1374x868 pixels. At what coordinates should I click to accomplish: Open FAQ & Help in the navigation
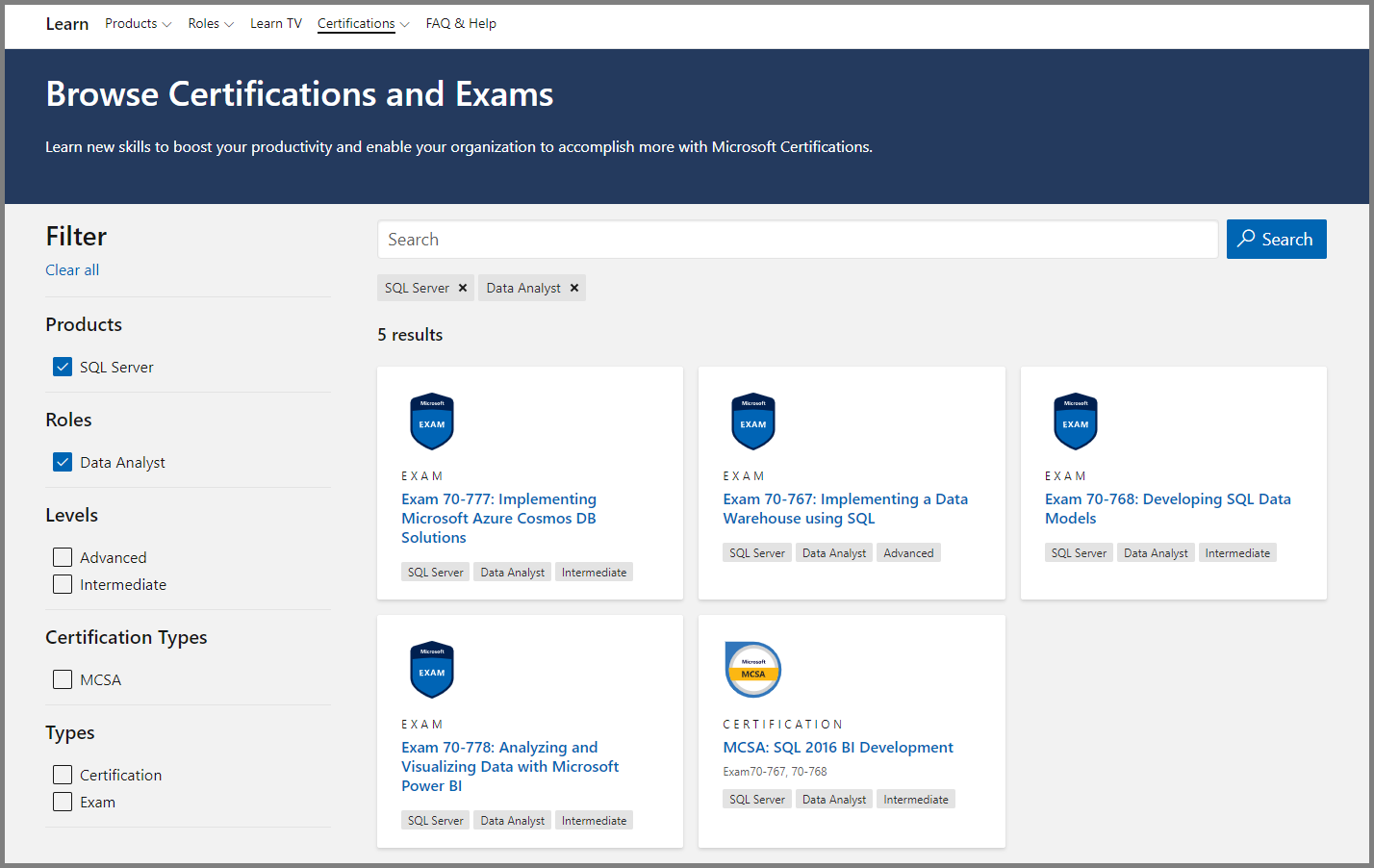point(461,23)
